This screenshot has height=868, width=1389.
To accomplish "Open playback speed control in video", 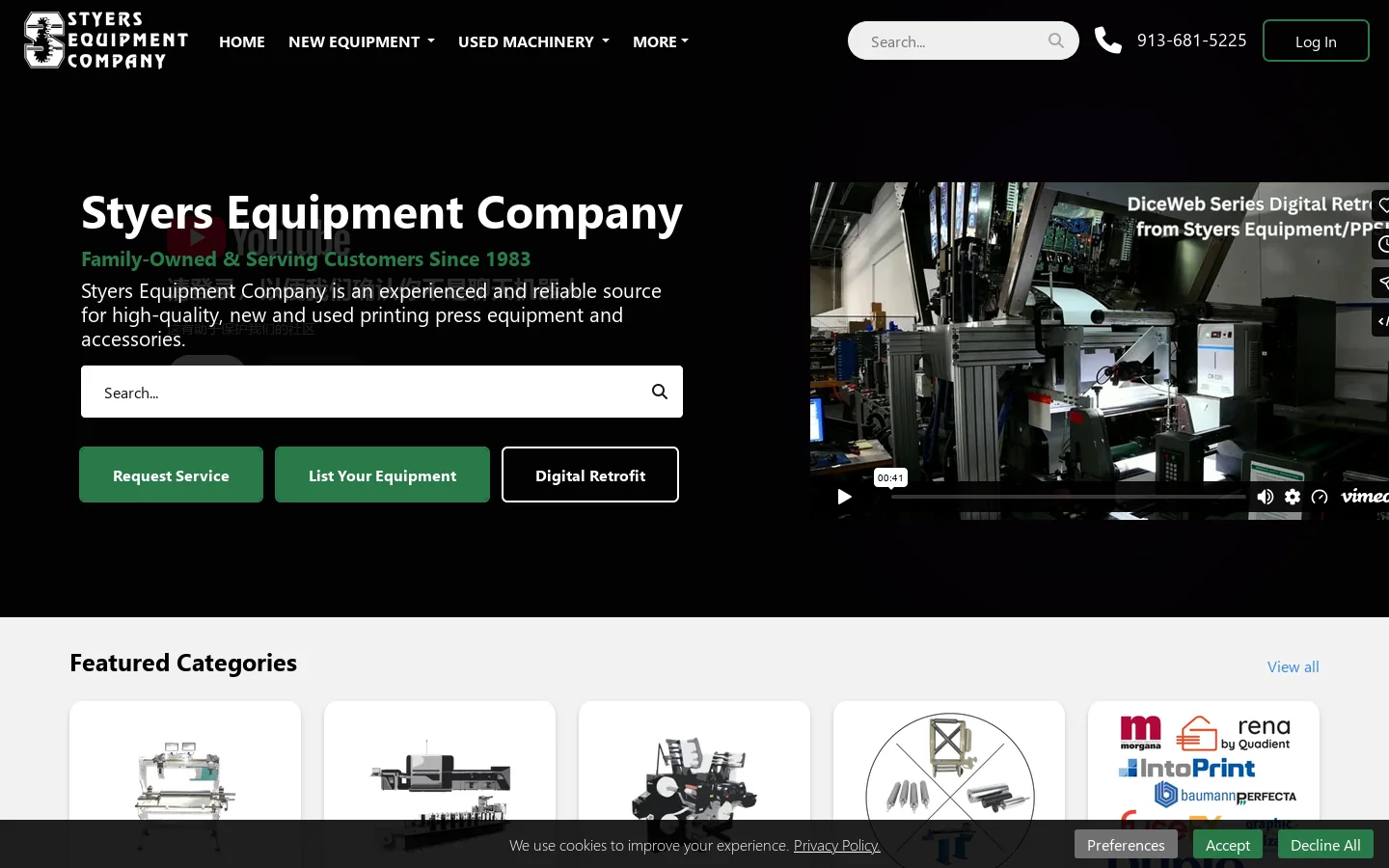I will (x=1320, y=497).
